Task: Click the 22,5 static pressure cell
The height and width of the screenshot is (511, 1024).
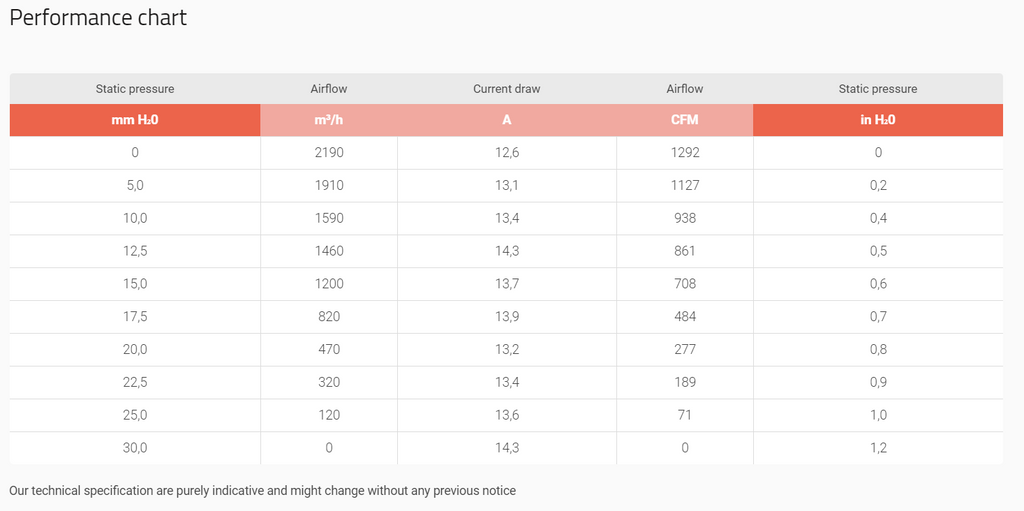Action: (x=135, y=382)
